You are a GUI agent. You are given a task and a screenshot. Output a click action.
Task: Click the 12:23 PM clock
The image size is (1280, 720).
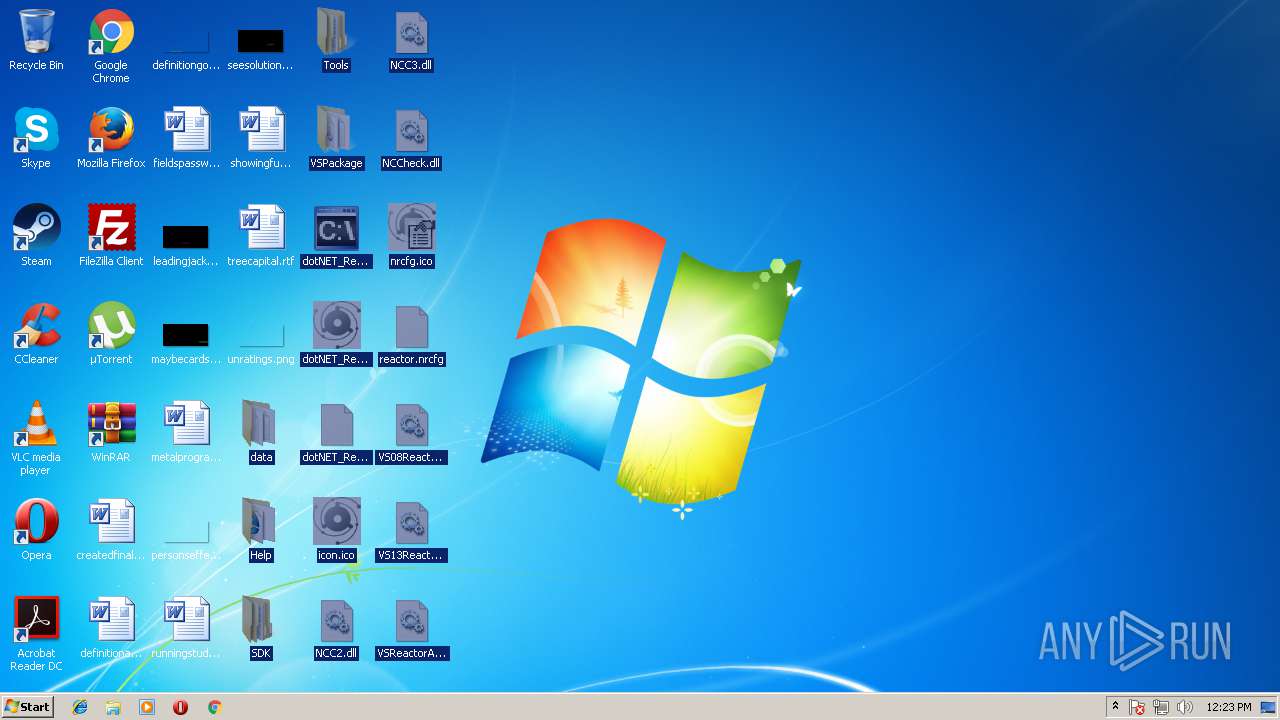[x=1228, y=707]
